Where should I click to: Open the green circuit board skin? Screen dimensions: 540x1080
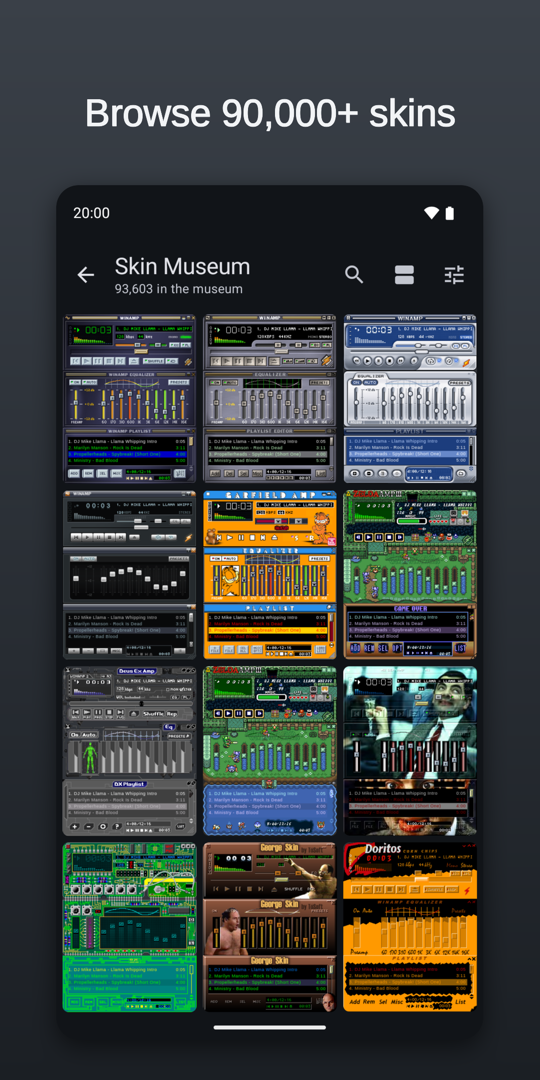(x=129, y=926)
